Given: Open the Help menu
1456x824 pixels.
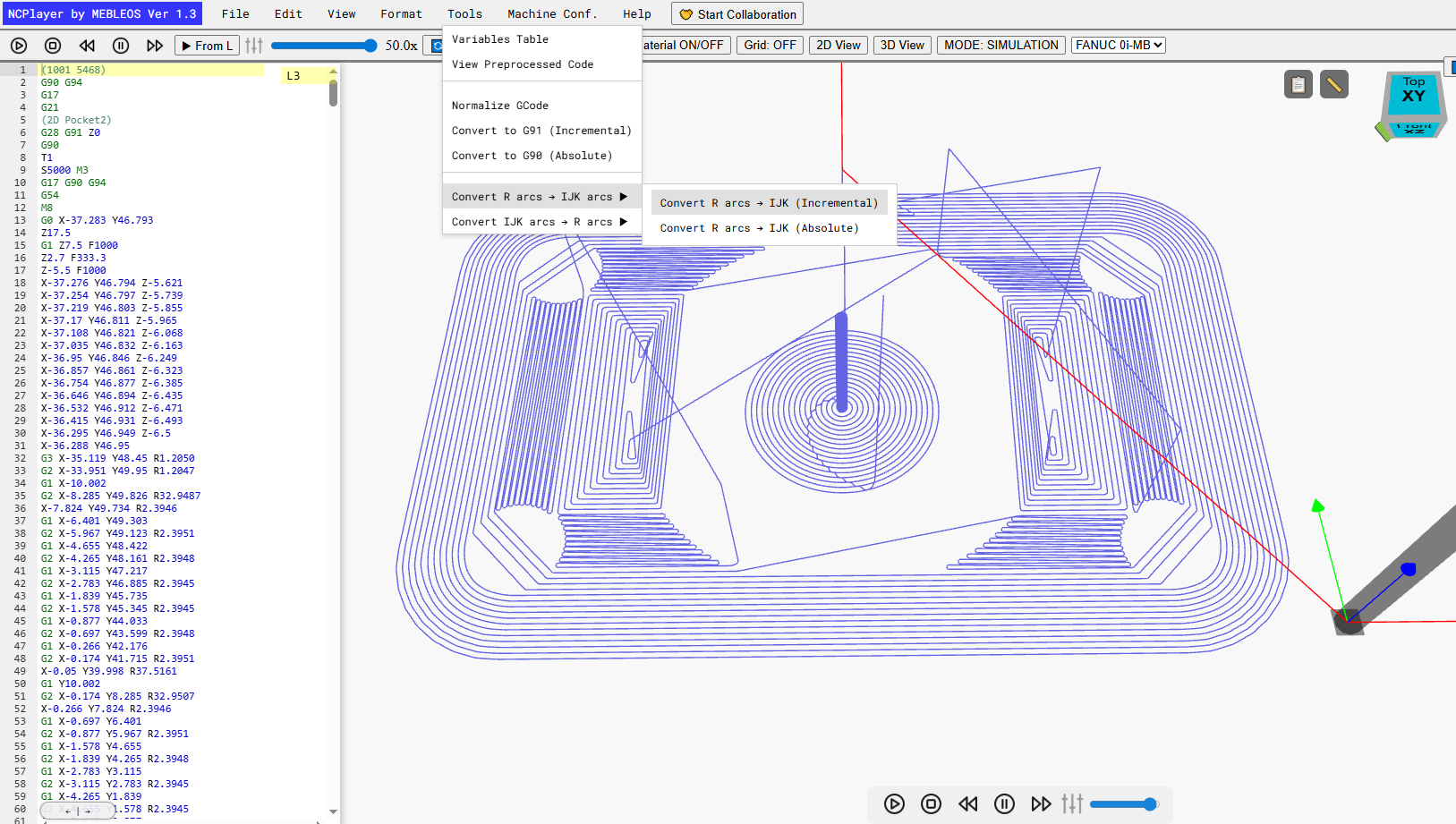Looking at the screenshot, I should [x=637, y=13].
